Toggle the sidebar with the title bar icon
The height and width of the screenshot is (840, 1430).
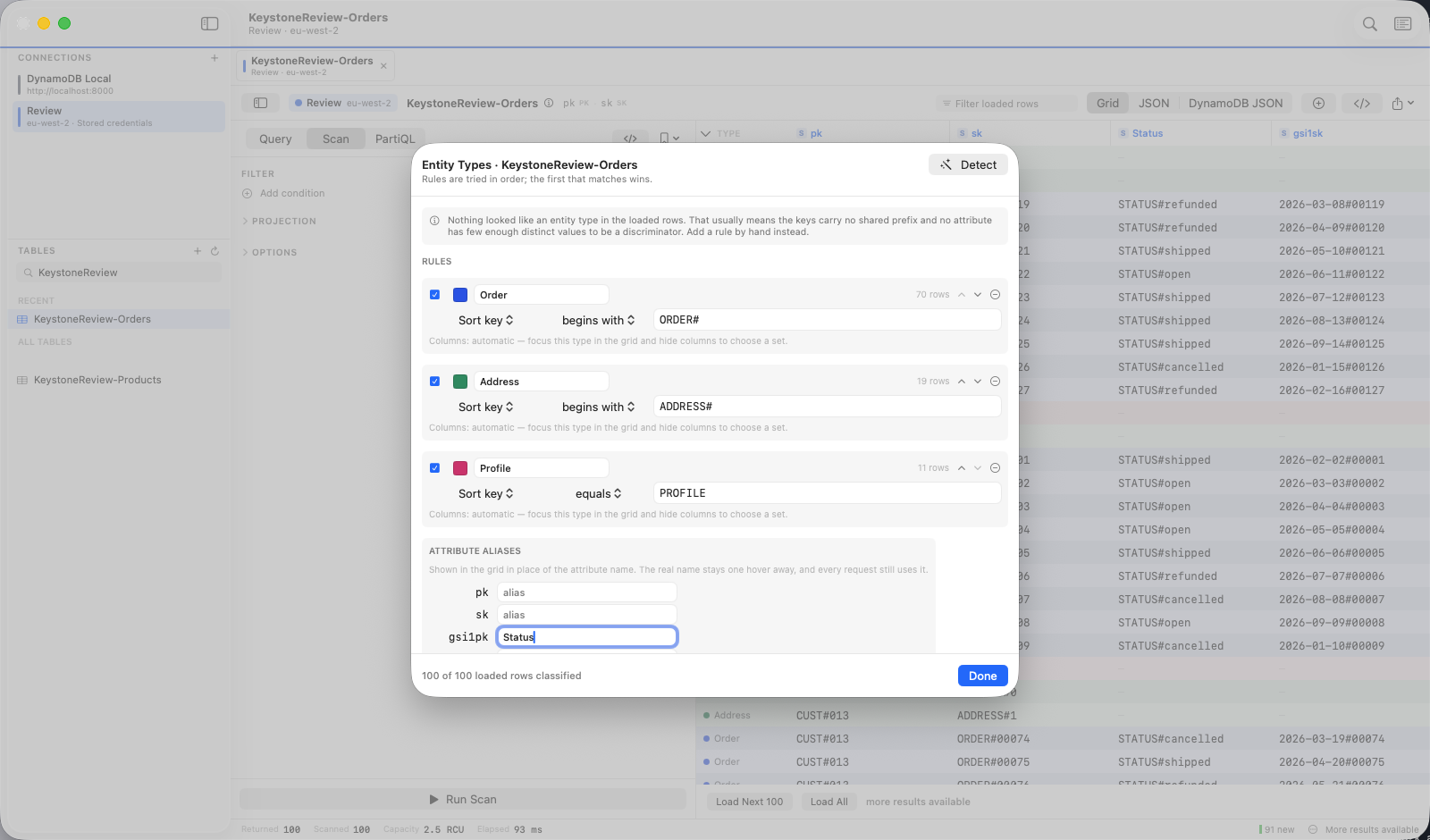(210, 24)
